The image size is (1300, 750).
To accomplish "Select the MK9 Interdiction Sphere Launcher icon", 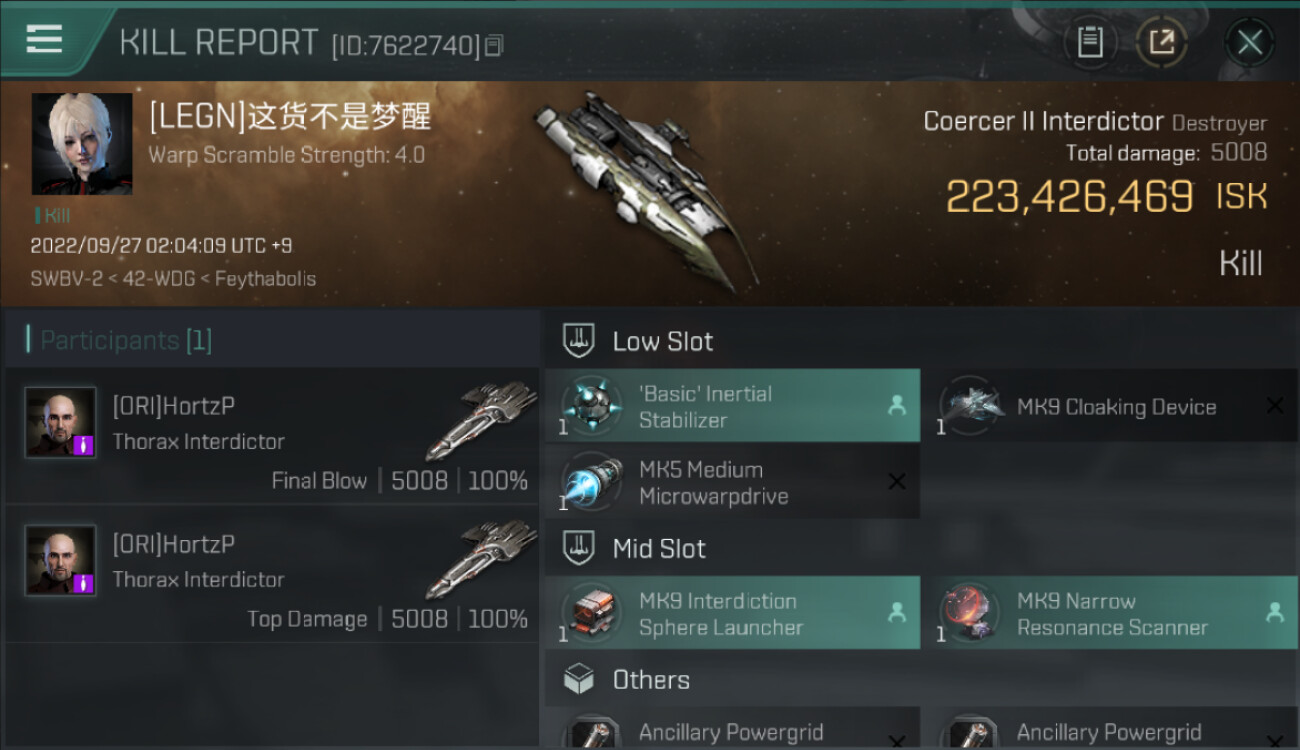I will 592,613.
